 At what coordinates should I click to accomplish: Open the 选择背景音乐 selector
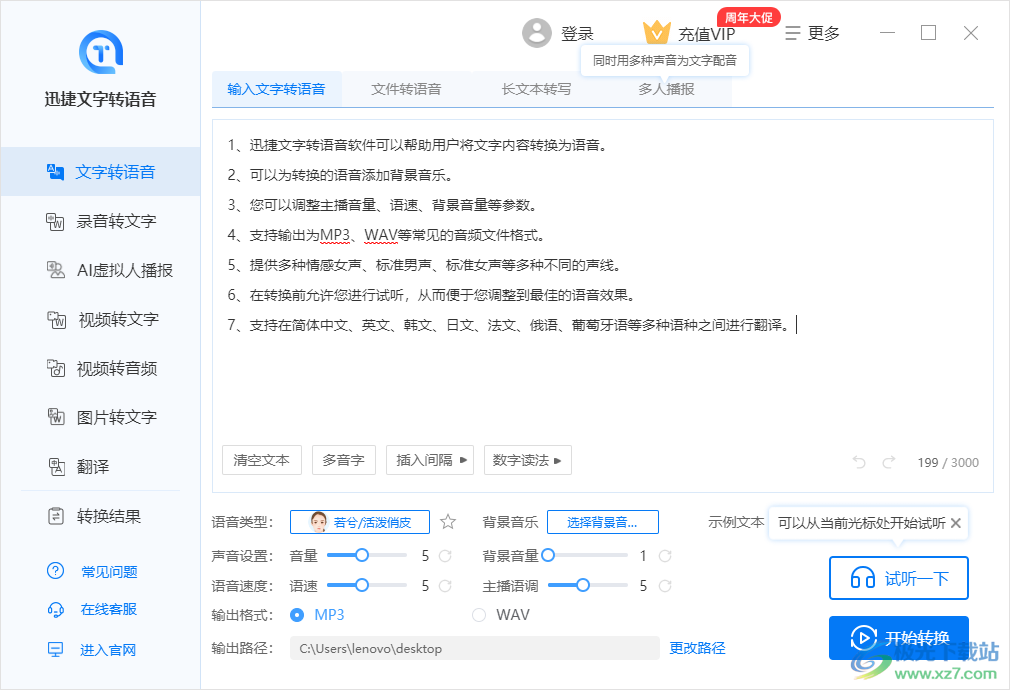tap(603, 521)
